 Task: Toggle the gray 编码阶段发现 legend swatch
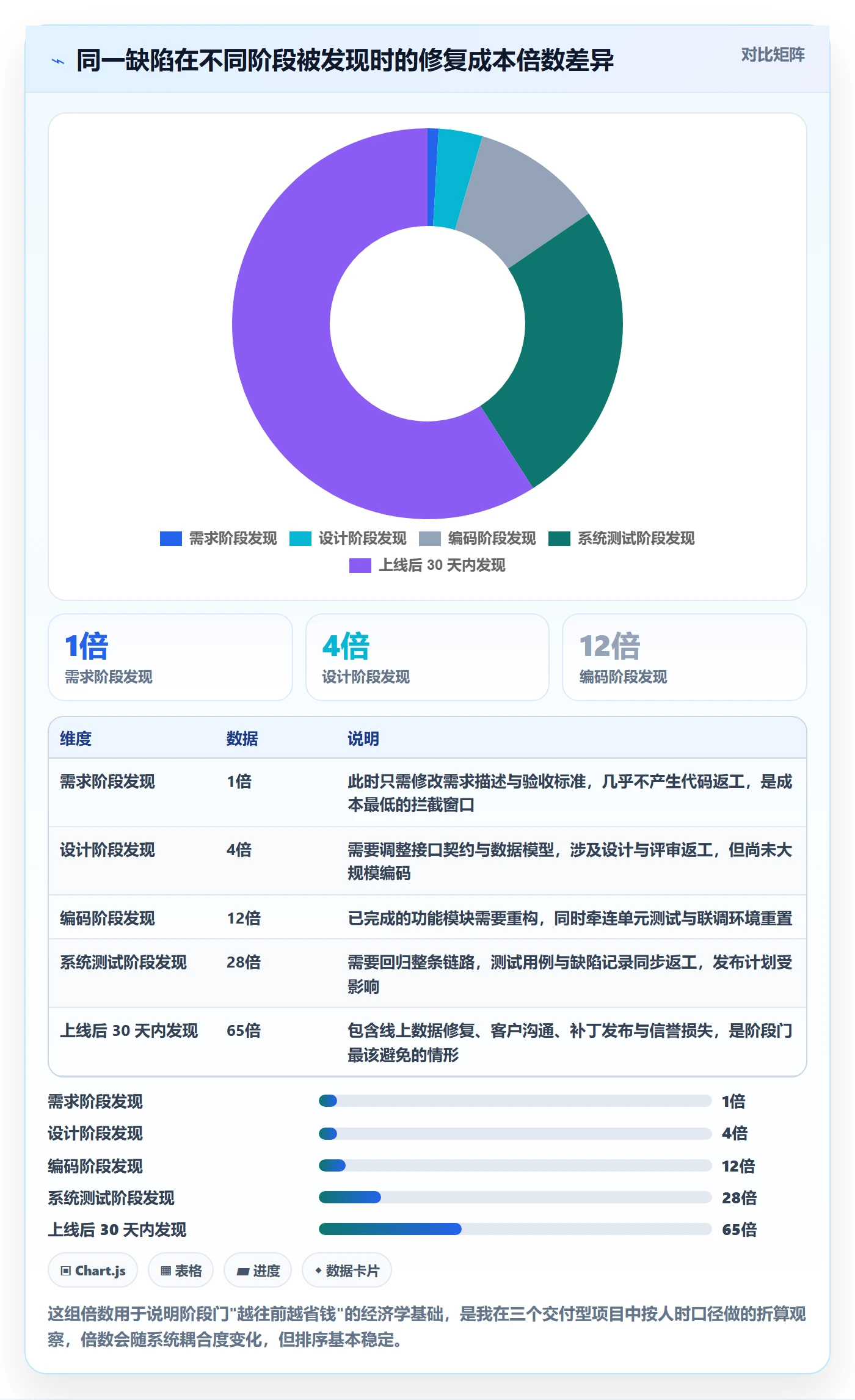coord(430,539)
